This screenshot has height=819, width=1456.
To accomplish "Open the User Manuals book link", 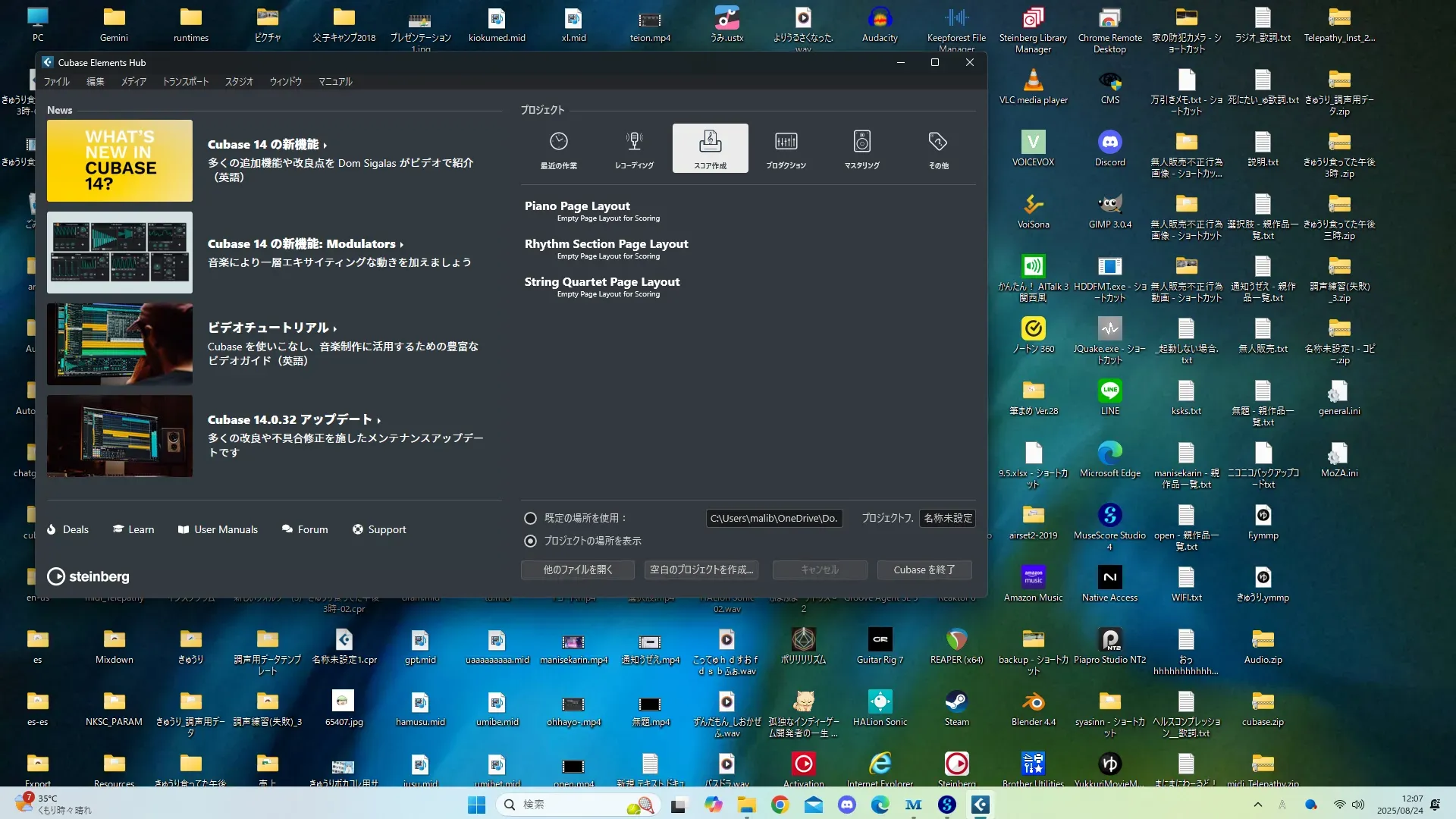I will tap(218, 529).
